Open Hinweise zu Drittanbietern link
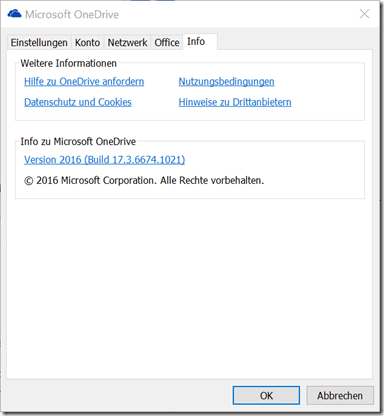This screenshot has width=384, height=416. 235,102
